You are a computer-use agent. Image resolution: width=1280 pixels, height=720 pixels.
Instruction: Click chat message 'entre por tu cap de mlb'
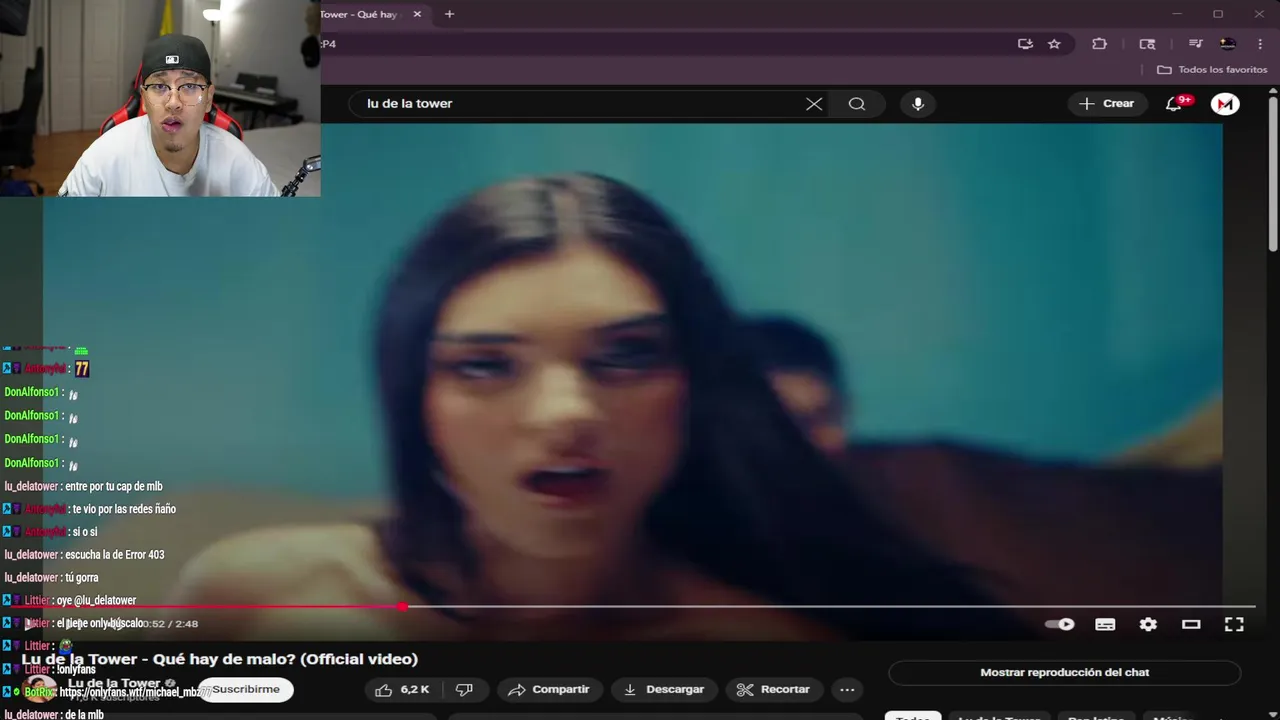[x=114, y=486]
